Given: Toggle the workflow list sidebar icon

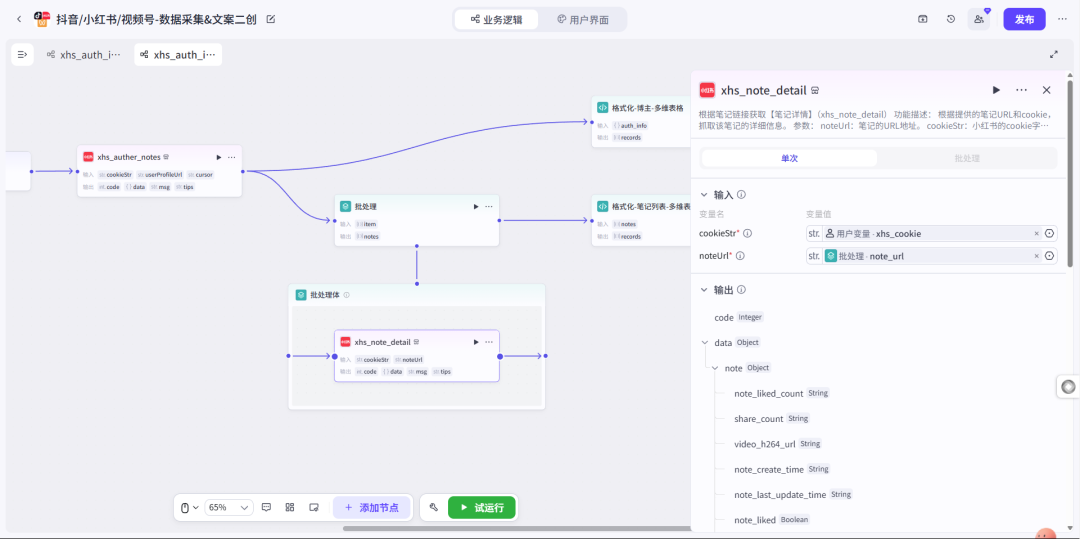Looking at the screenshot, I should 23,54.
